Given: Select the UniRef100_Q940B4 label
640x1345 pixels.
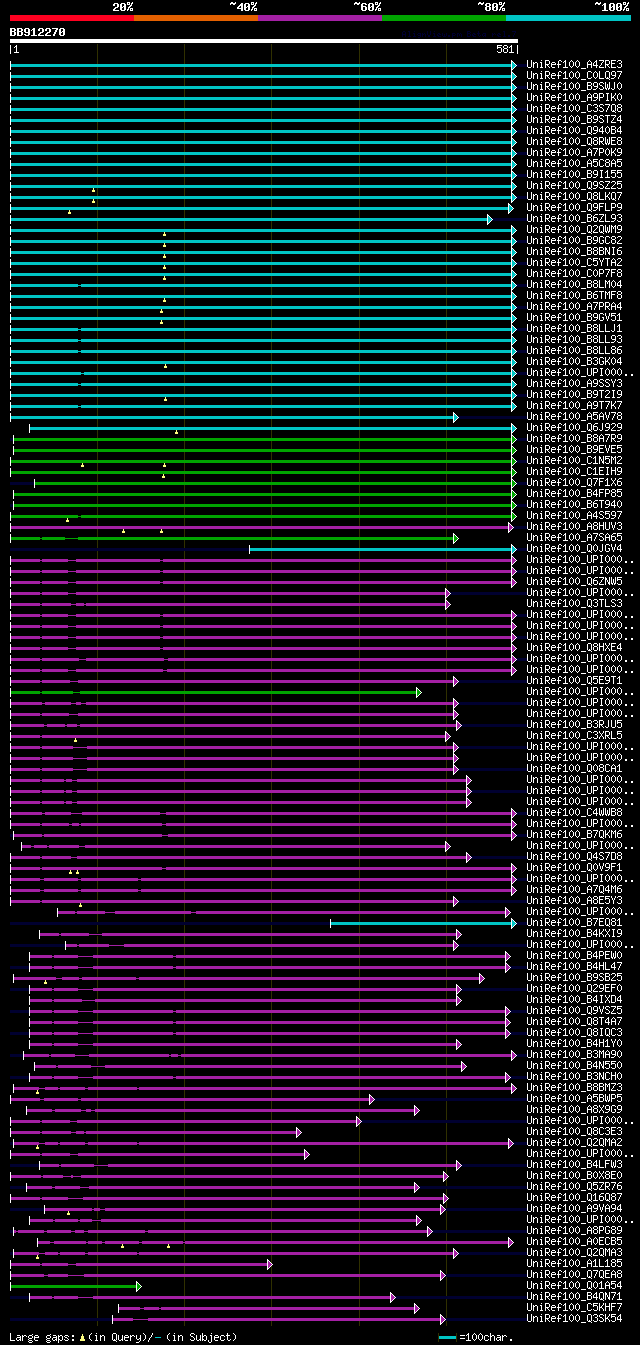Looking at the screenshot, I should coord(574,130).
